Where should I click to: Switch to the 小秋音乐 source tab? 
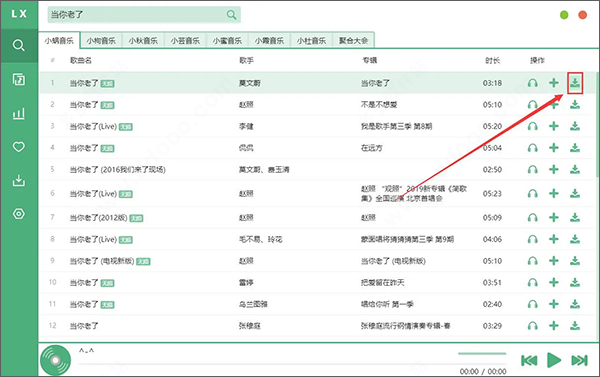click(143, 40)
